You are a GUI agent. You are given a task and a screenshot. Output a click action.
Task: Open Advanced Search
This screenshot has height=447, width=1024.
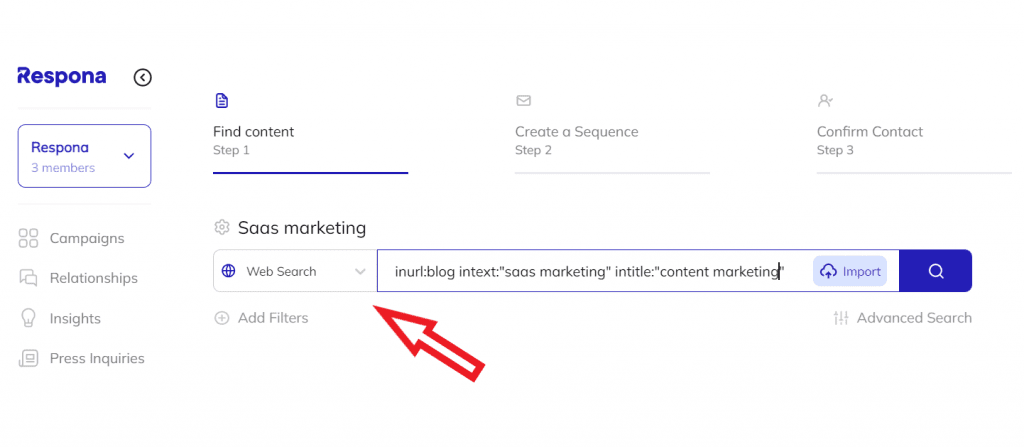coord(914,318)
